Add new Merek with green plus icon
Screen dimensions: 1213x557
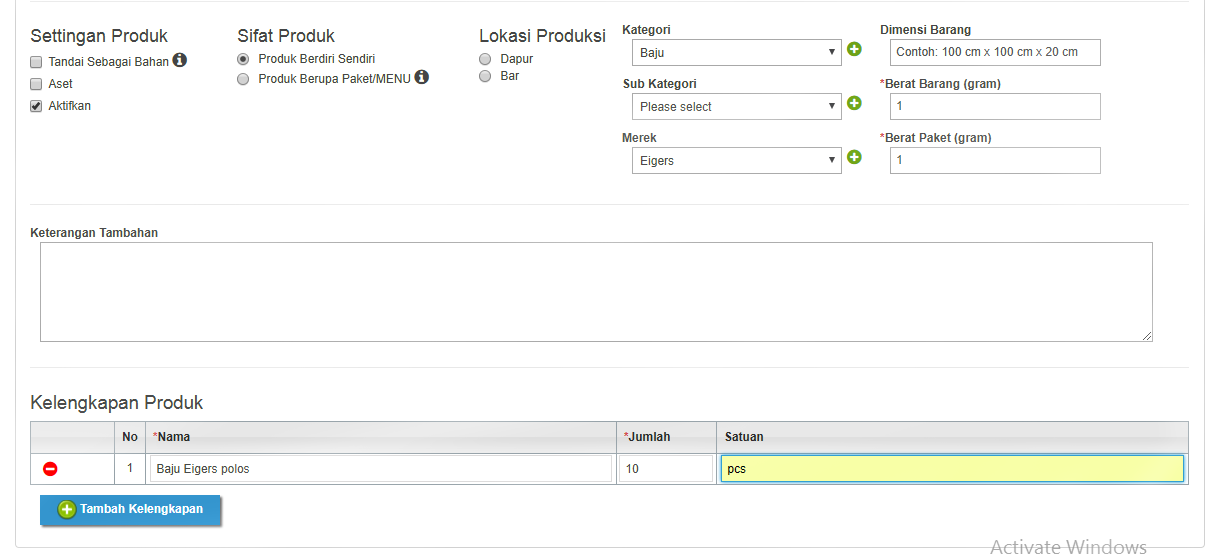[854, 157]
